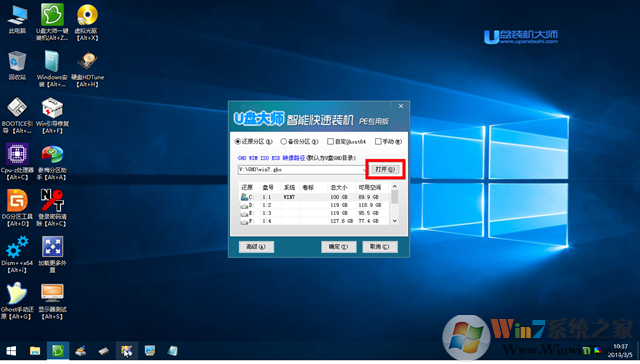
Task: Click the partition list scrollbar thumb
Action: click(x=395, y=197)
